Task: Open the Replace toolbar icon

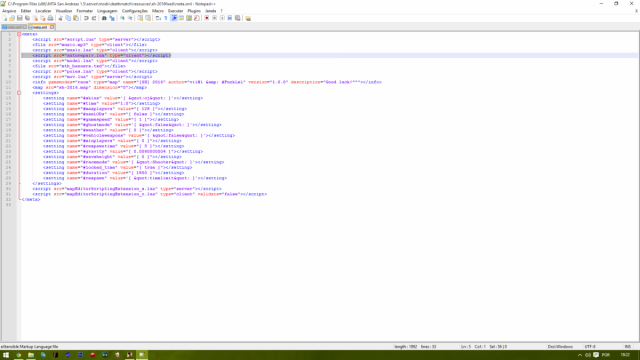Action: tap(112, 18)
